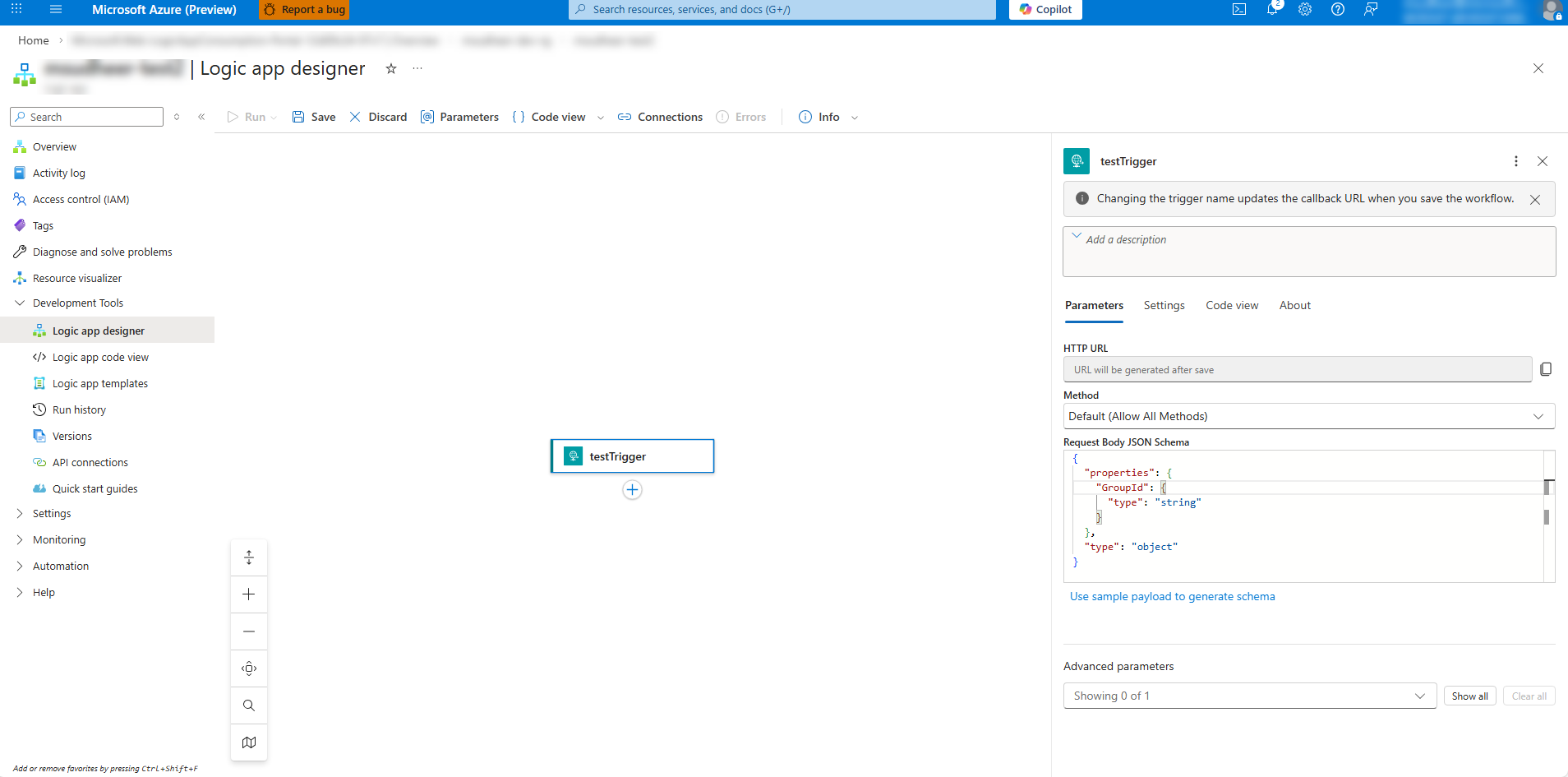Image resolution: width=1568 pixels, height=777 pixels.
Task: Expand the Advanced parameters dropdown
Action: (x=1249, y=696)
